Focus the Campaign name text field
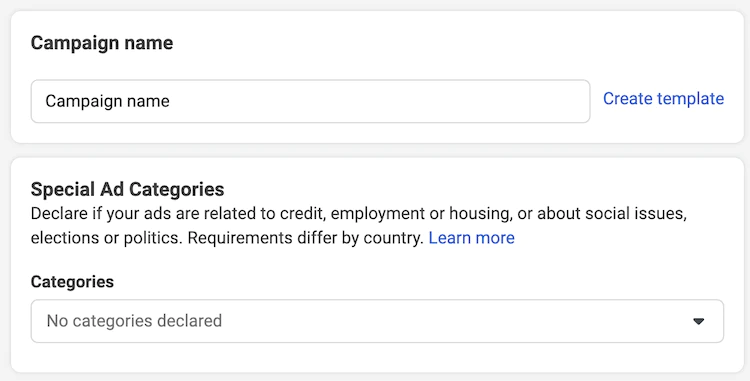Screen dimensions: 750x381 310,101
